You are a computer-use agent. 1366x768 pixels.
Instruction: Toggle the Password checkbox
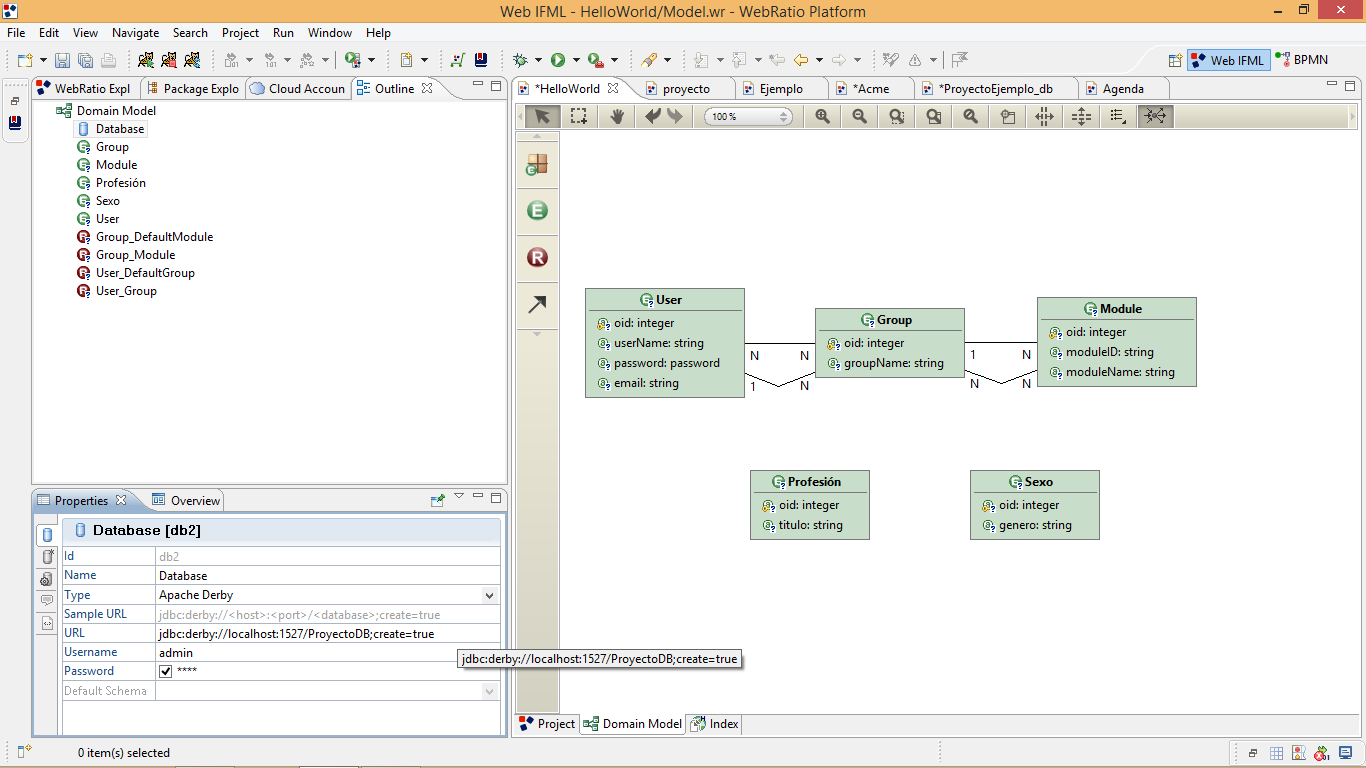point(166,671)
